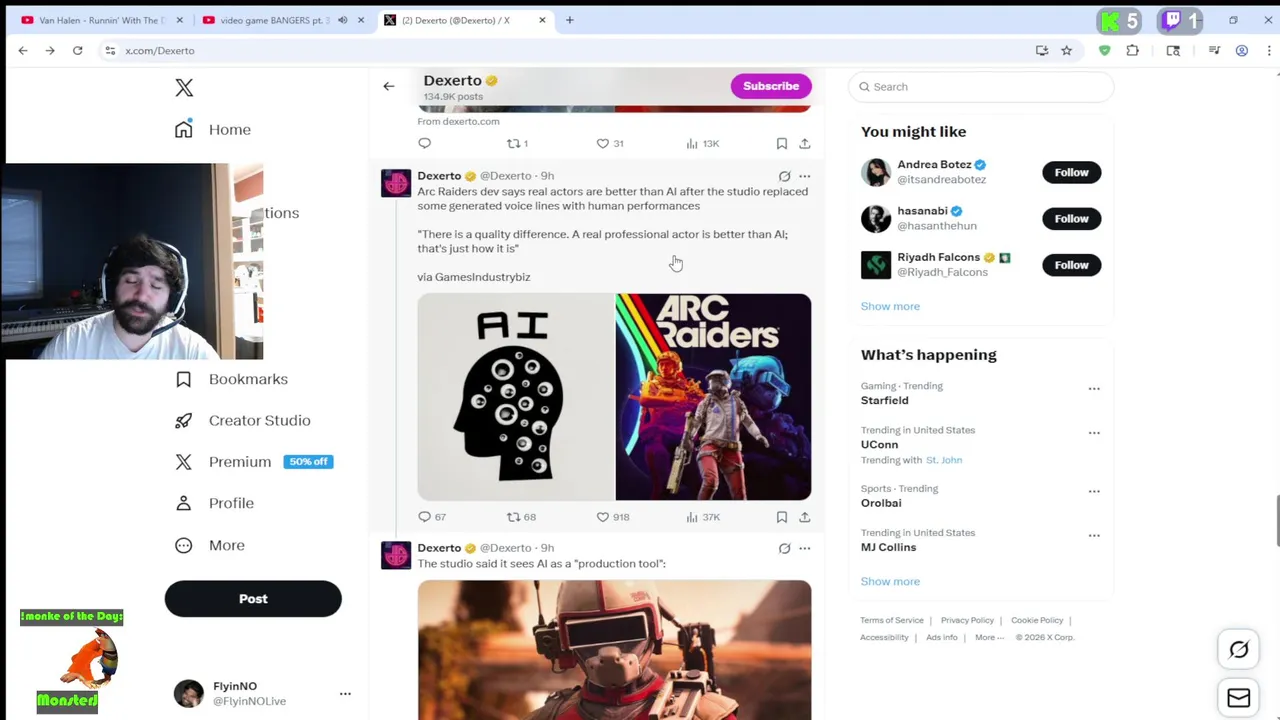1280x720 pixels.
Task: Open a new browser tab
Action: [570, 20]
